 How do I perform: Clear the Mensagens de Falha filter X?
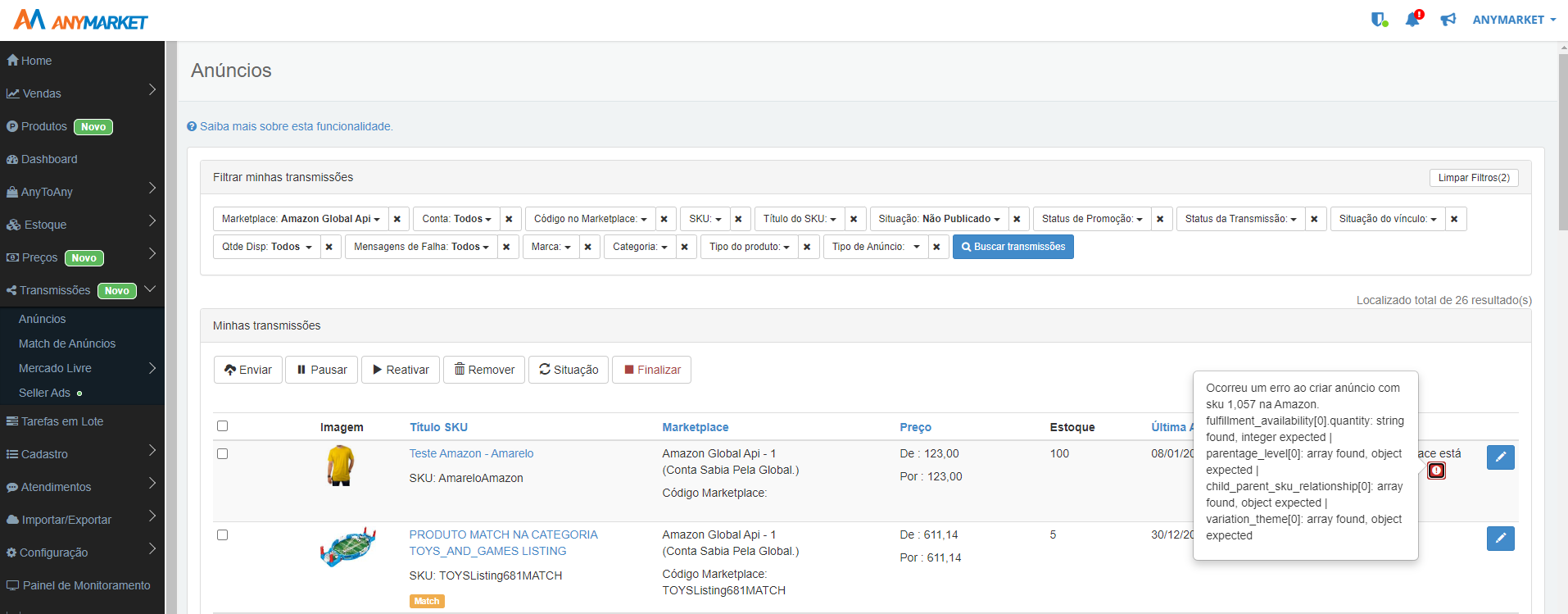(506, 247)
